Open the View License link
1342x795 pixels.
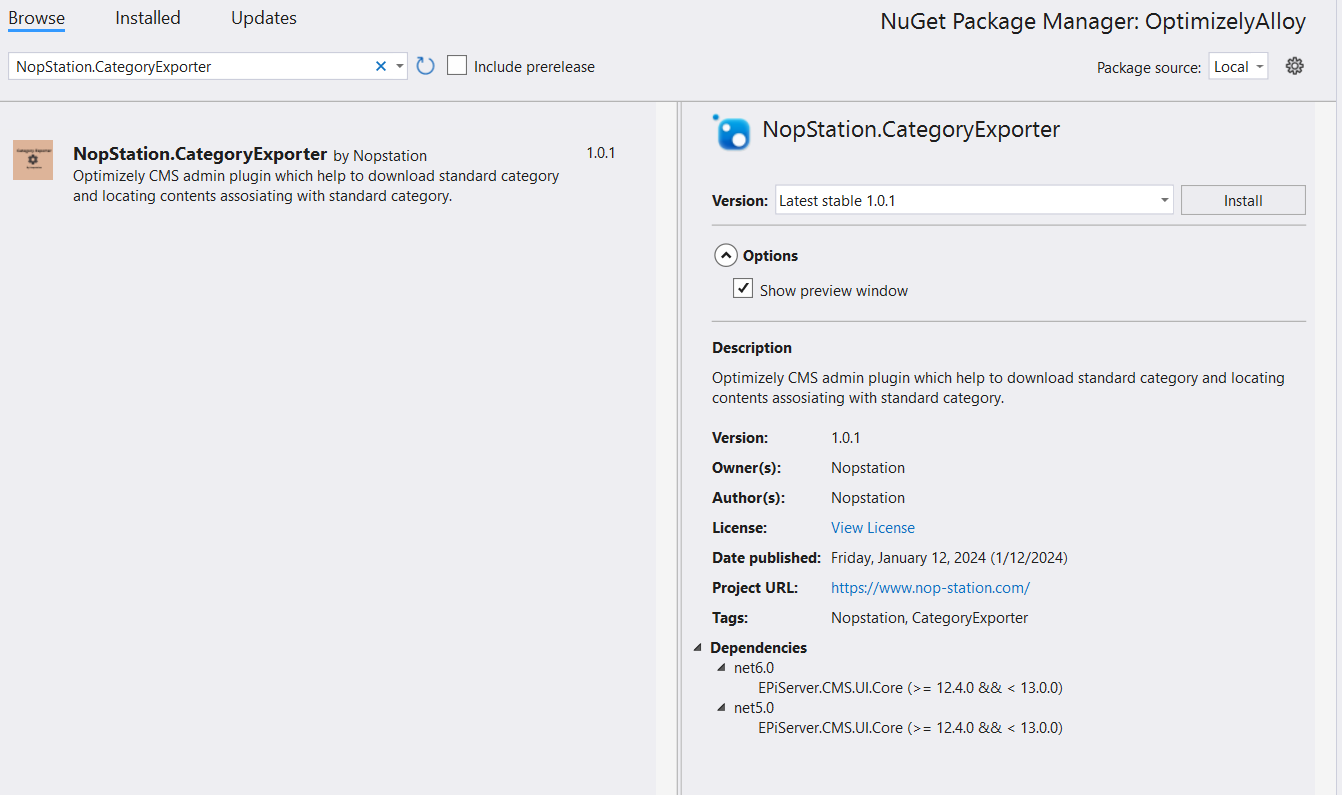point(873,527)
